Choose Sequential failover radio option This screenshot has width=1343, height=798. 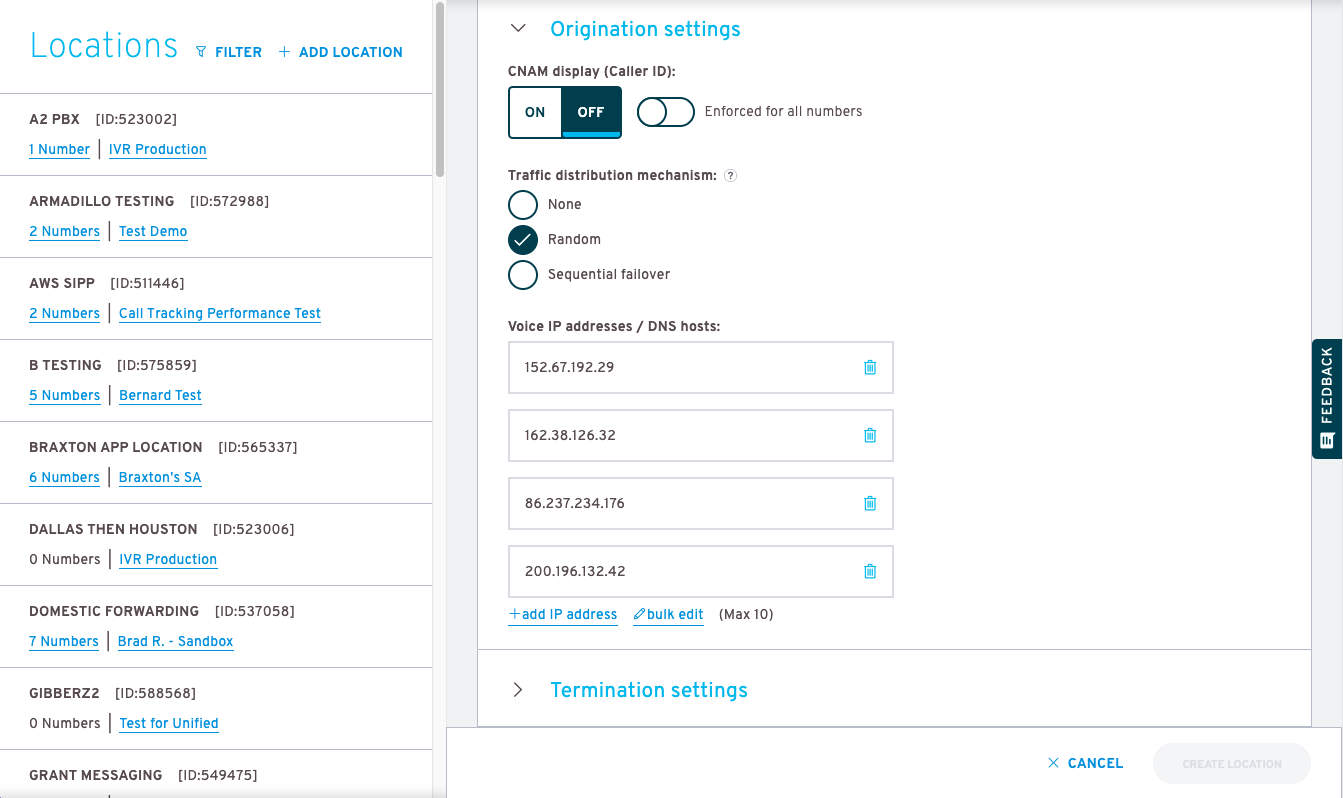pyautogui.click(x=523, y=275)
